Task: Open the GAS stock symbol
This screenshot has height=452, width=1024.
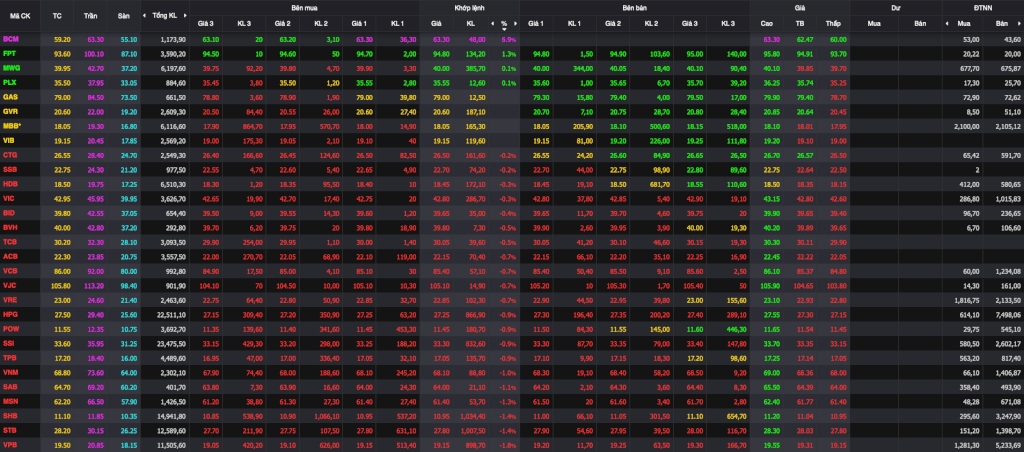Action: pyautogui.click(x=10, y=96)
